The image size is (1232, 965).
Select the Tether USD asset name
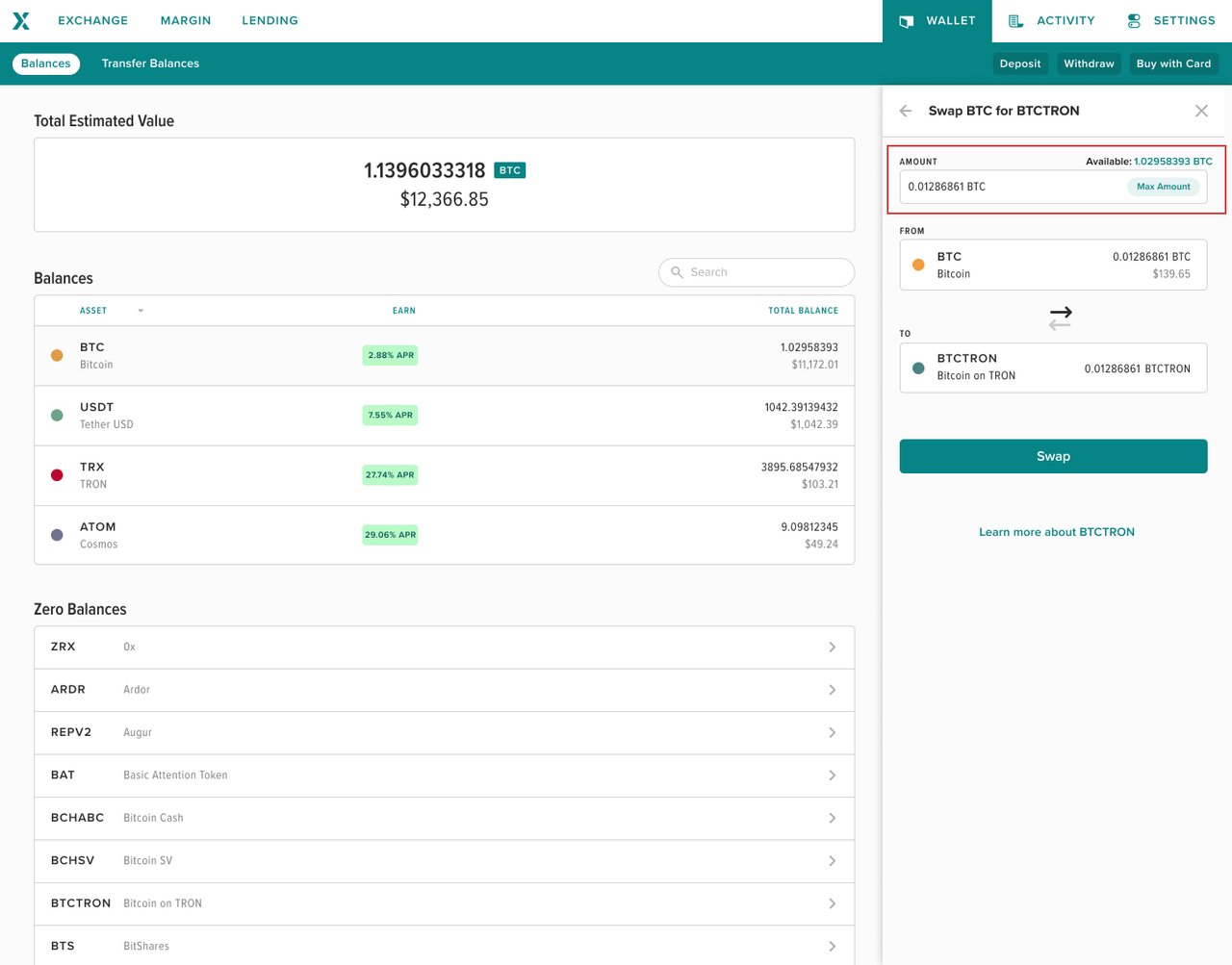(x=107, y=424)
